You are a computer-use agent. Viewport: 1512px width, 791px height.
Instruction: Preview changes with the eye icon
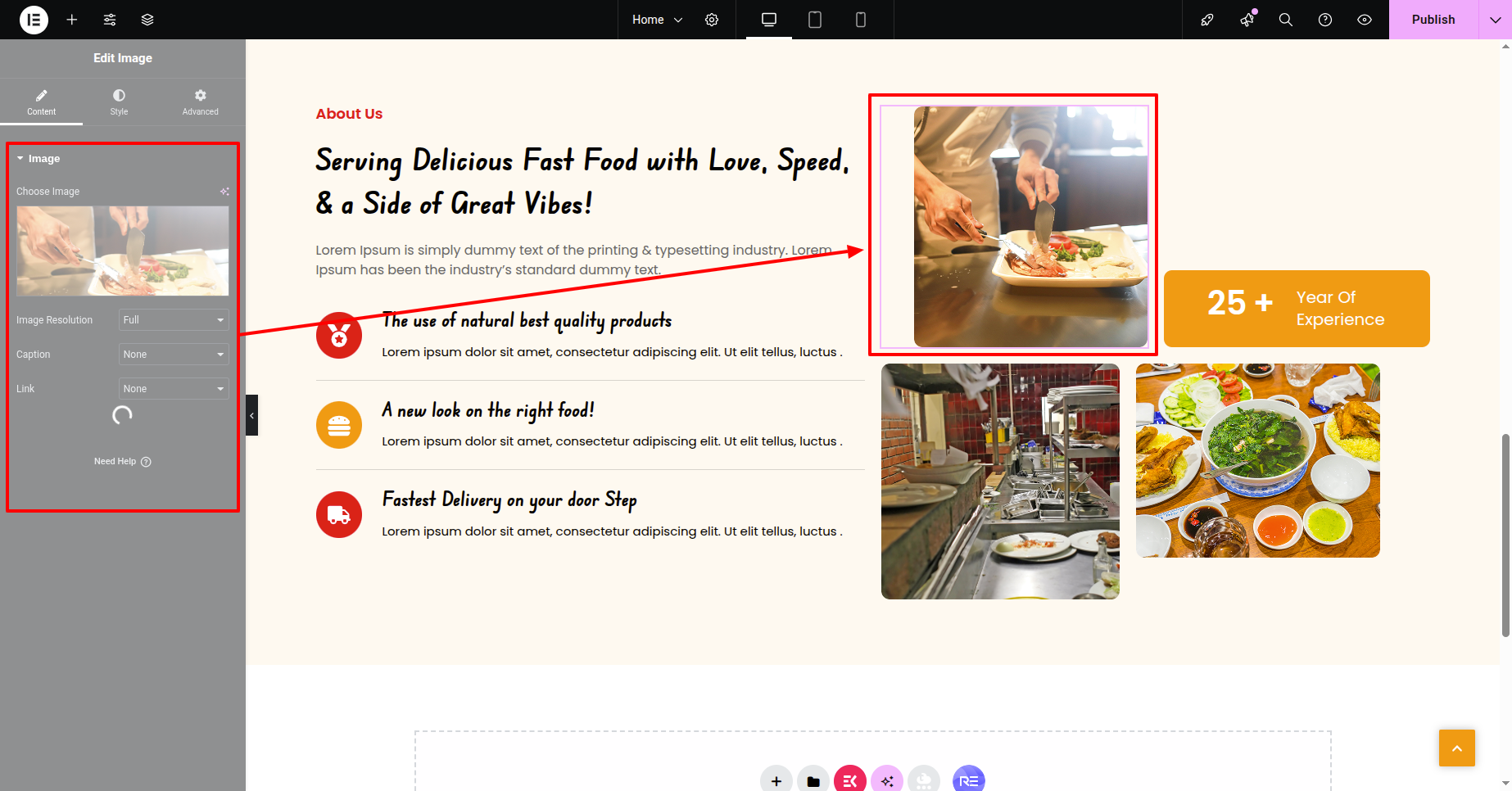pyautogui.click(x=1365, y=20)
